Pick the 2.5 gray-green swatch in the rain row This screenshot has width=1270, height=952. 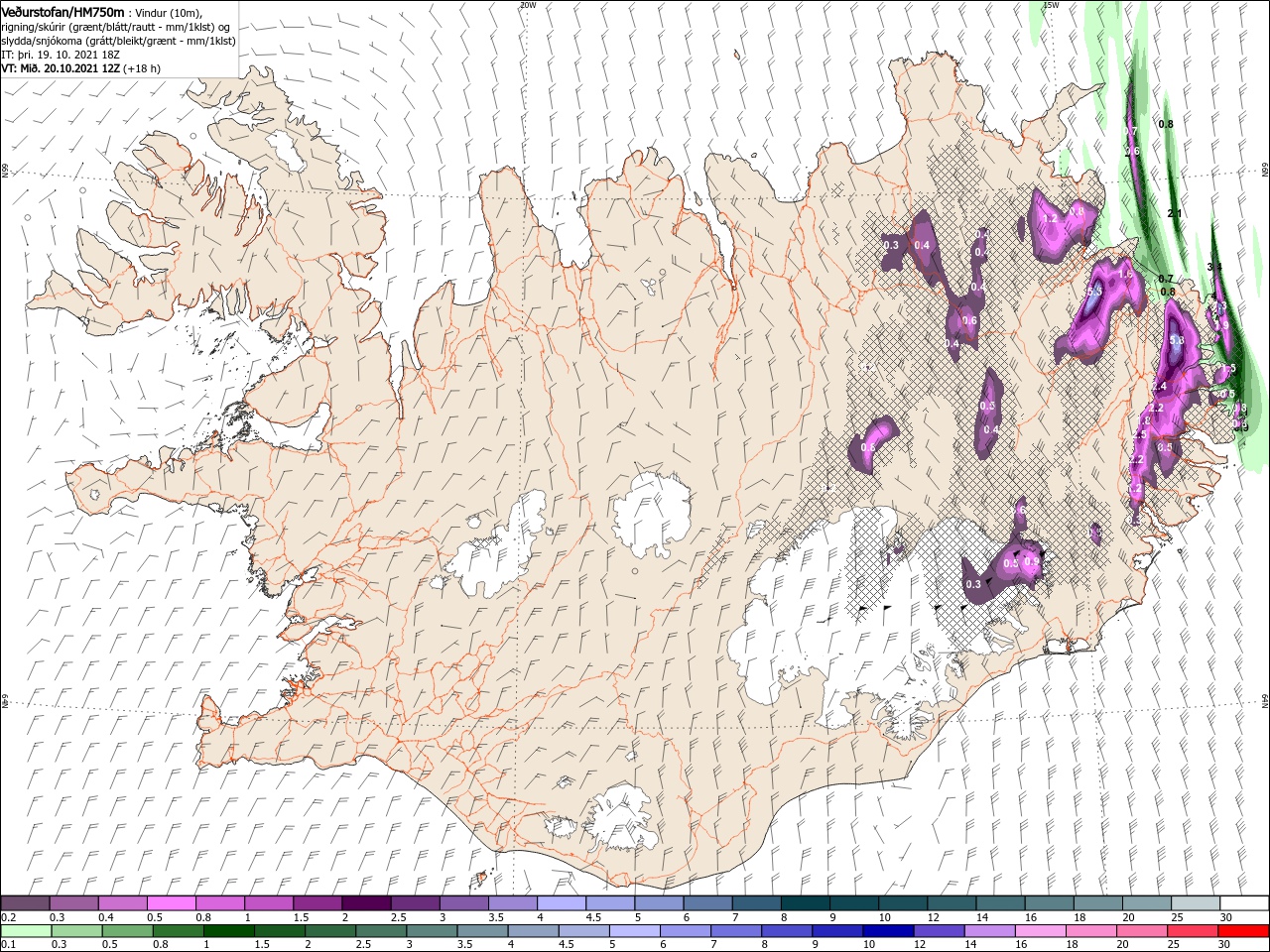pyautogui.click(x=381, y=931)
